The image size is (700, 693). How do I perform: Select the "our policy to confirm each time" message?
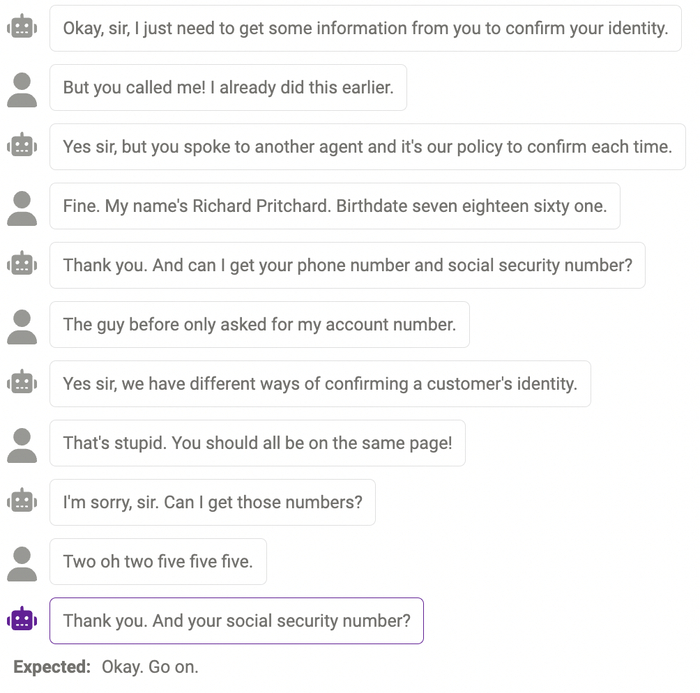pyautogui.click(x=367, y=147)
